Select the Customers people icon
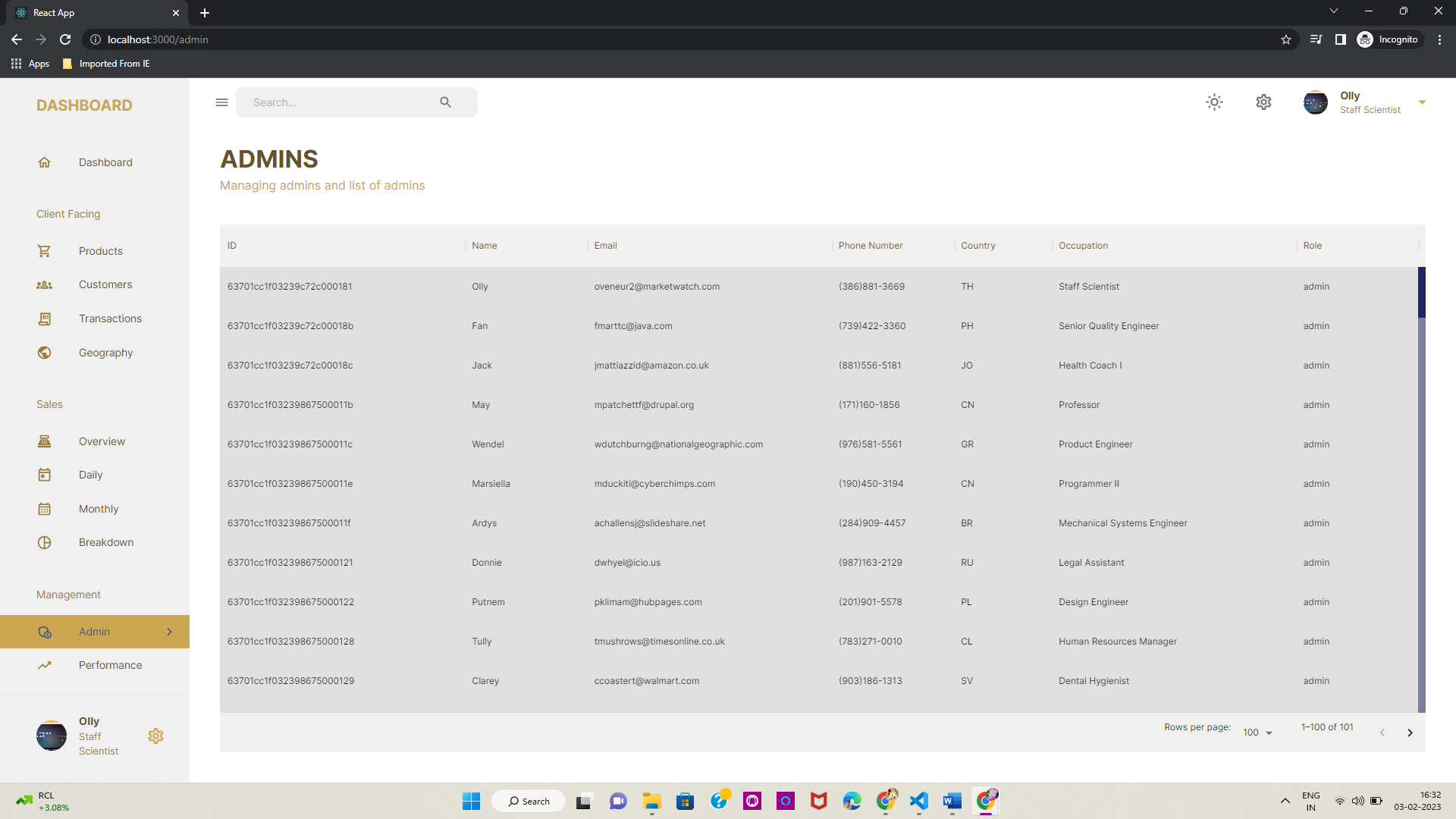This screenshot has height=819, width=1456. coord(44,284)
